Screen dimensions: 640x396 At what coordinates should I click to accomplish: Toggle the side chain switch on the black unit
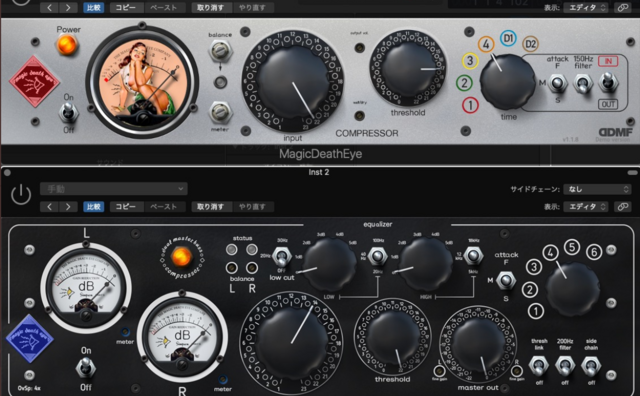[x=591, y=365]
